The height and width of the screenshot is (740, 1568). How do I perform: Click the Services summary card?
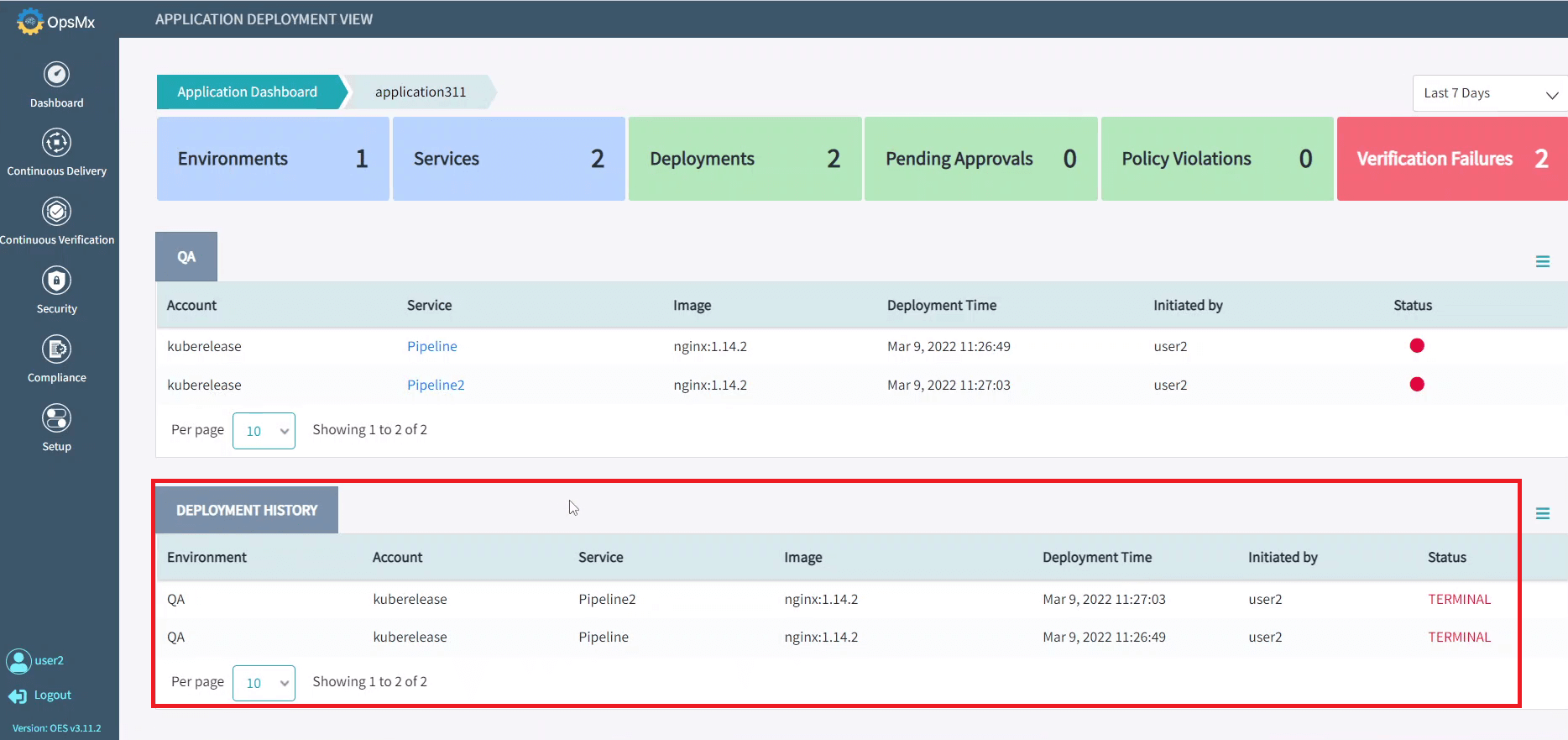click(x=509, y=159)
